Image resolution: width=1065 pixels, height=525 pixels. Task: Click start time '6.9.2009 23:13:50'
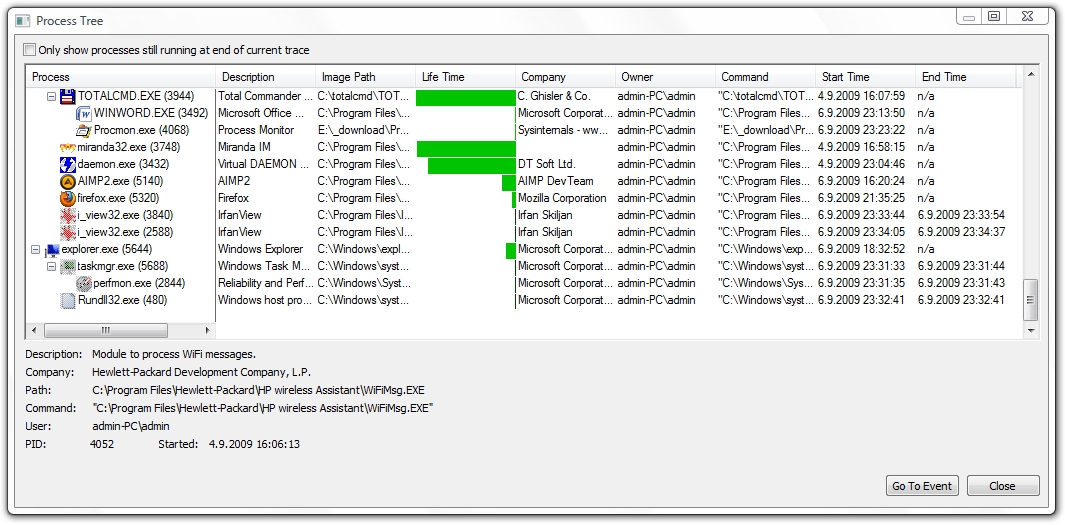[x=861, y=113]
